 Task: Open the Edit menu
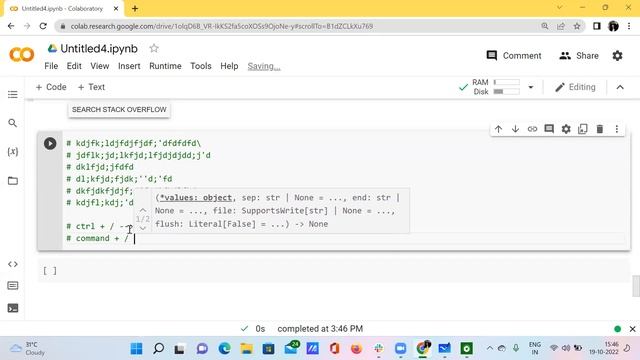(x=74, y=66)
